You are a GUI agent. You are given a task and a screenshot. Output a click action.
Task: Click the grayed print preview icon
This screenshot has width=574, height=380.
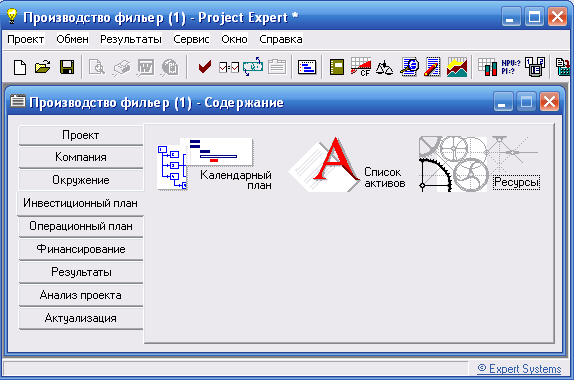(x=97, y=67)
